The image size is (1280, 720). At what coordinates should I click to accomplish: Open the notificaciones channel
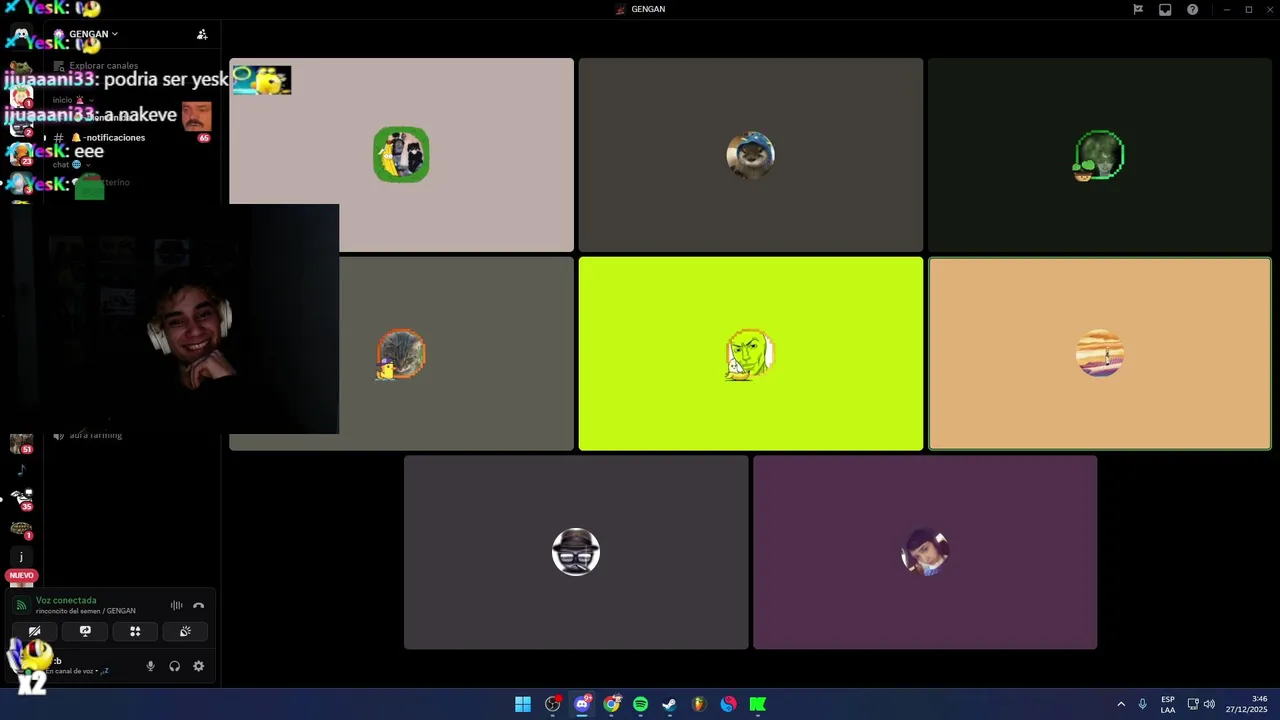130,138
